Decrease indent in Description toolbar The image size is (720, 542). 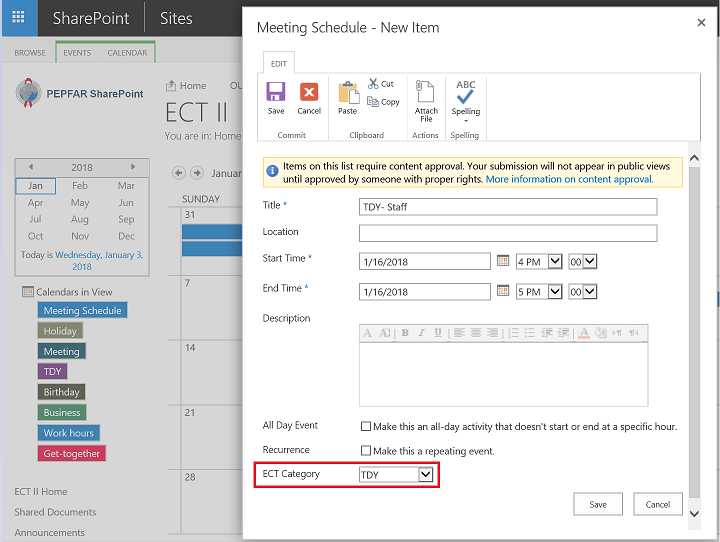pos(546,333)
